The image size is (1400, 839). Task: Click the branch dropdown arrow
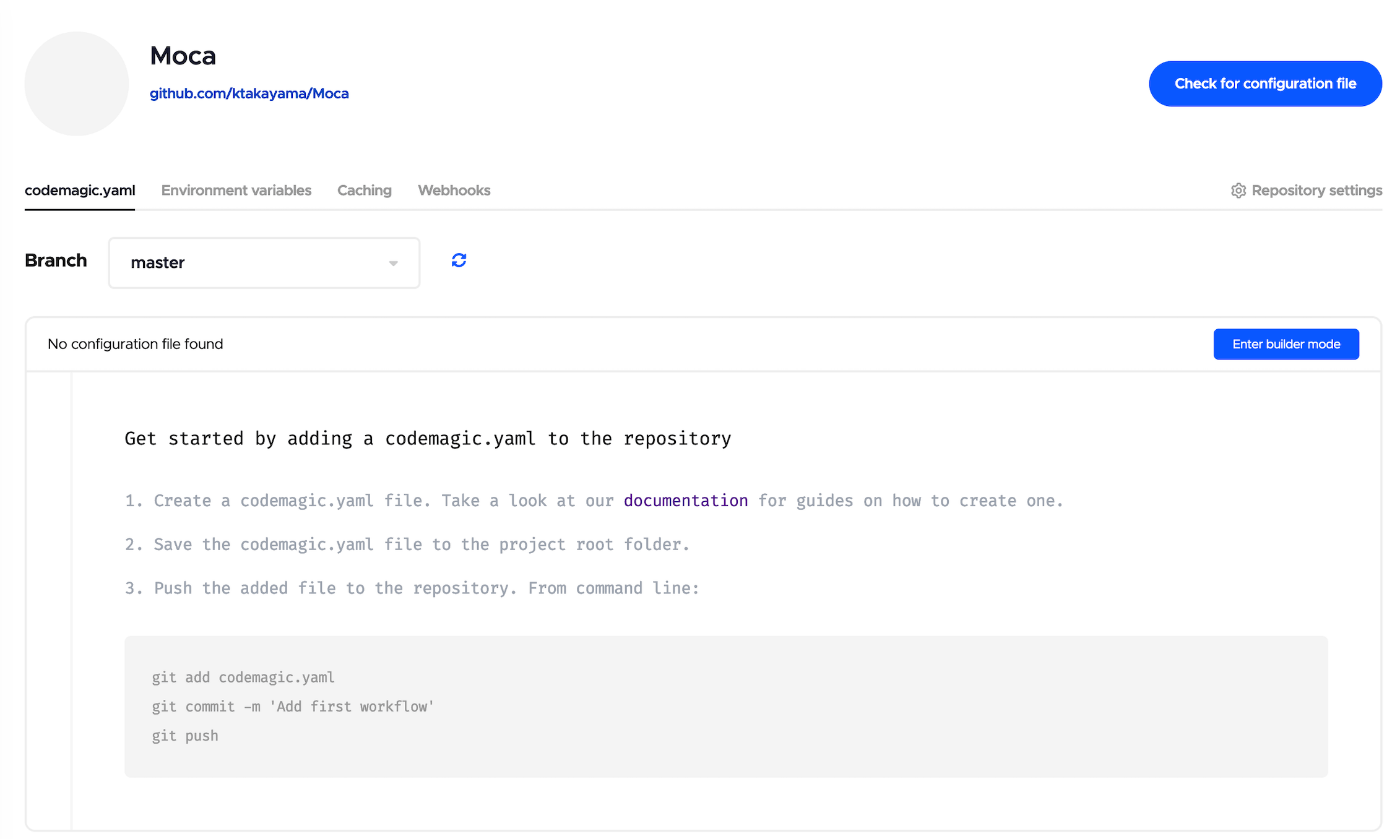coord(393,263)
